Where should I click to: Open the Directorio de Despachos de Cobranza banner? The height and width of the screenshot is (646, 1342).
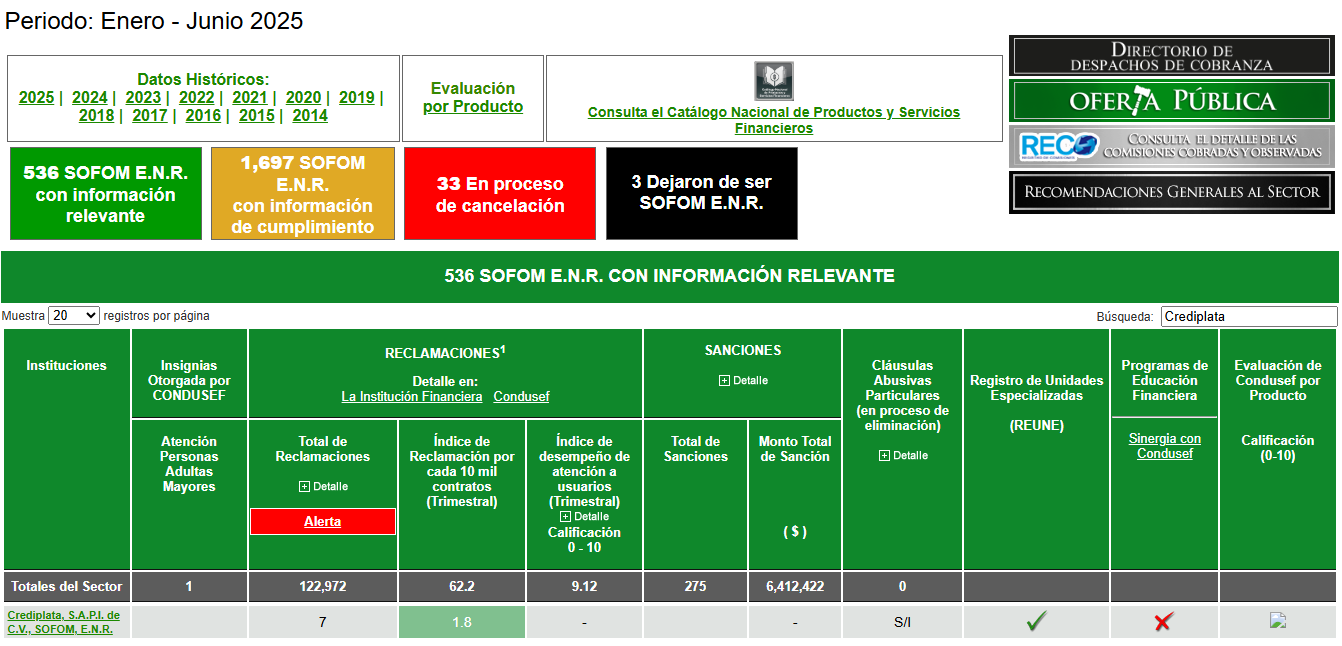click(1171, 57)
